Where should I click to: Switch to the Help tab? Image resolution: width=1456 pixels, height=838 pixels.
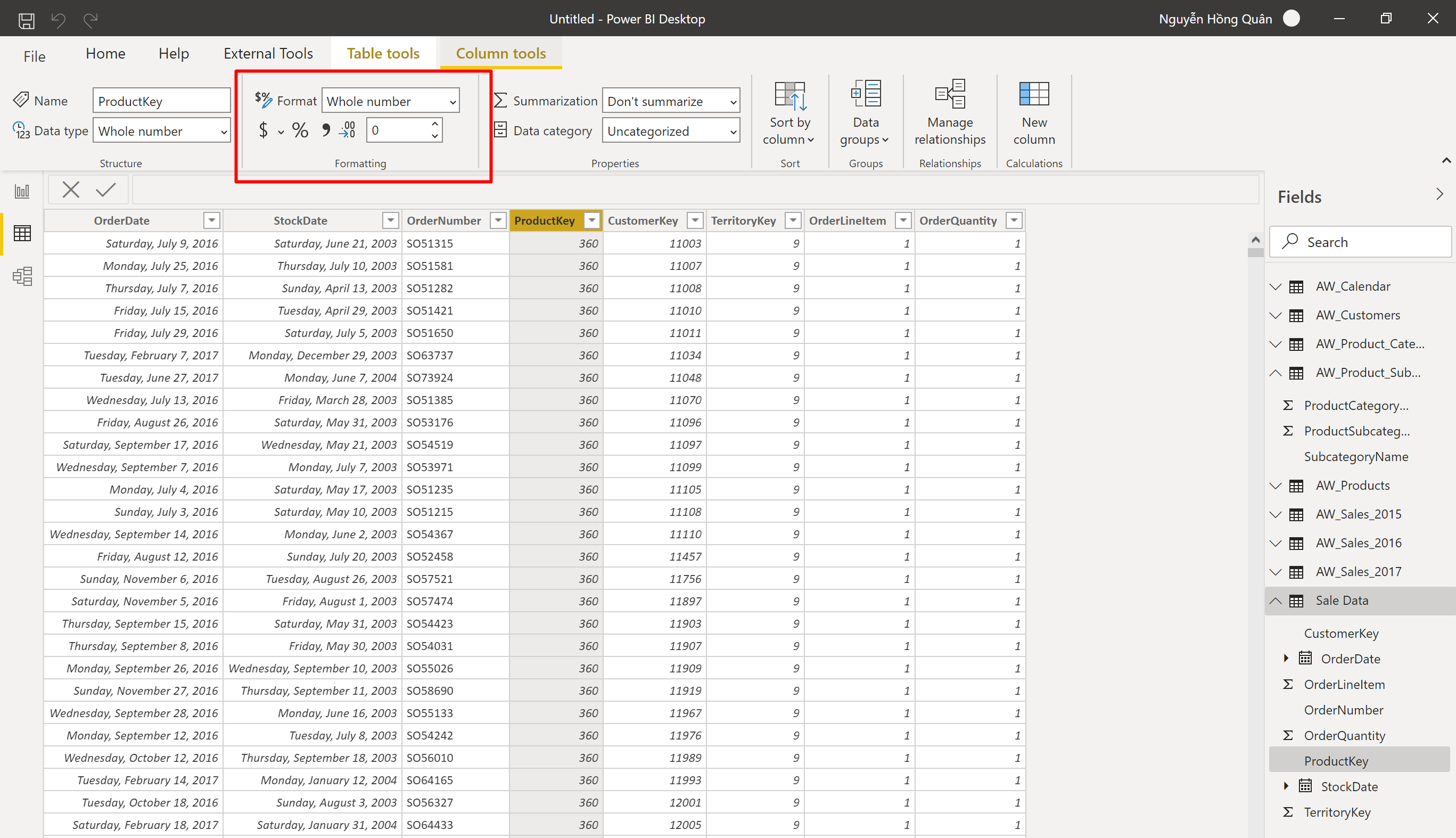click(174, 54)
